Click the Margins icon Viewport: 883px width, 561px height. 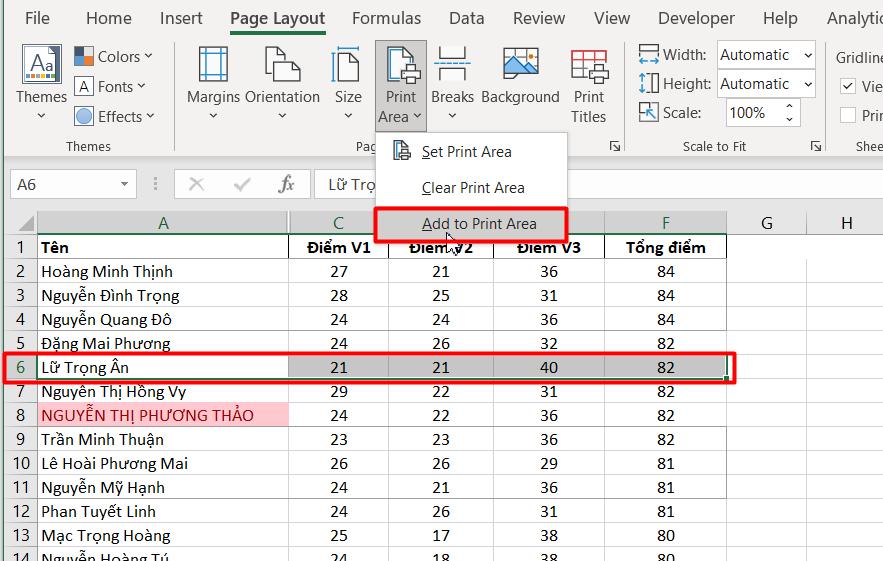(213, 66)
